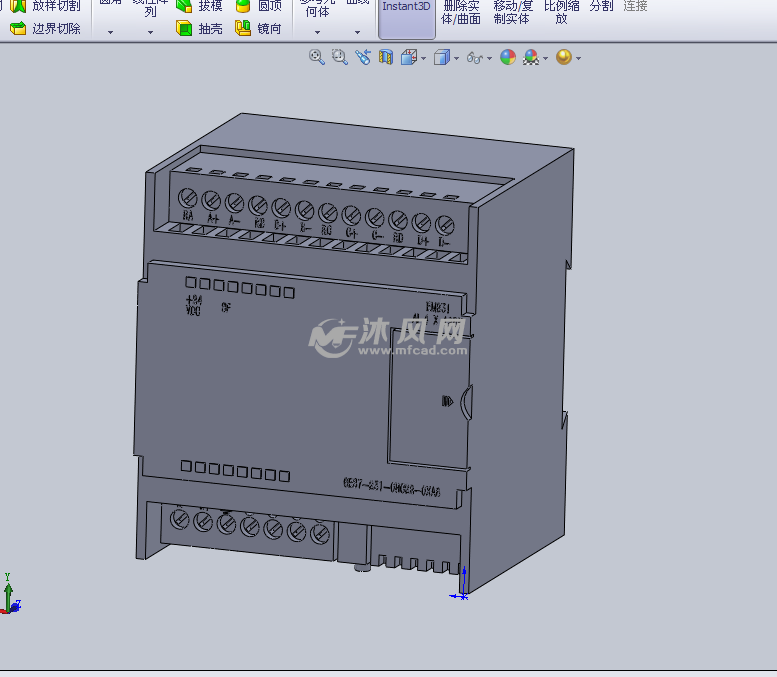The height and width of the screenshot is (677, 777).
Task: Click the Move/Copy Bodies (移动/复制实体) button
Action: pos(513,12)
